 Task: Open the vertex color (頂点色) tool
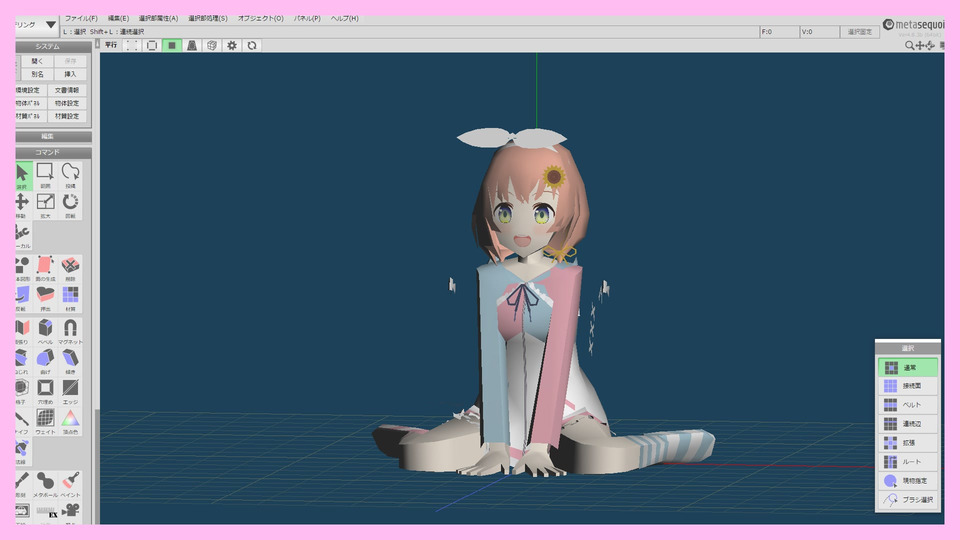tap(70, 420)
